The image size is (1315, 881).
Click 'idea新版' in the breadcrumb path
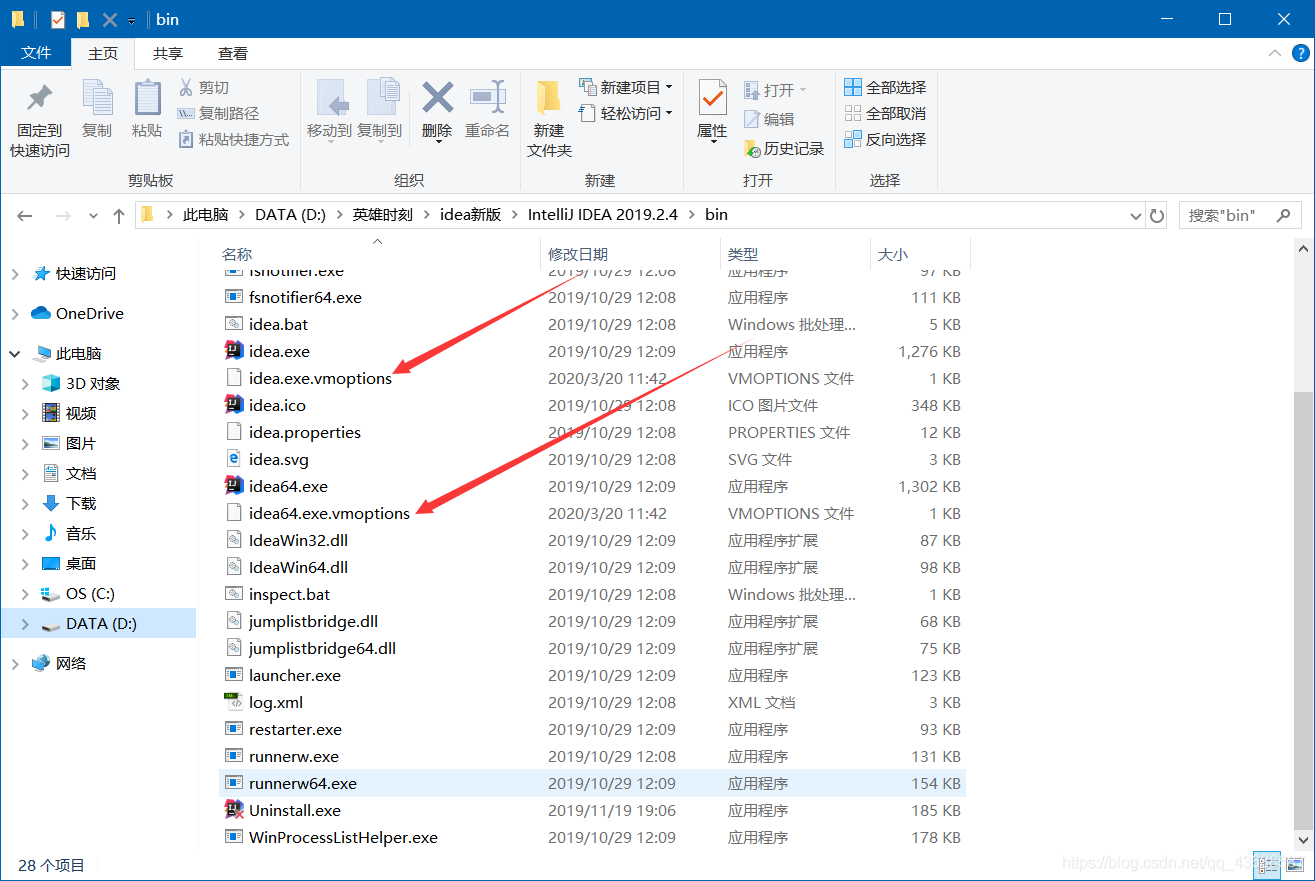(x=470, y=215)
